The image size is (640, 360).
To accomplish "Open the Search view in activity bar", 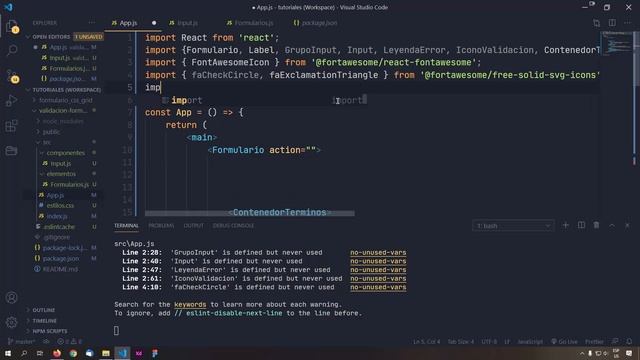I will coord(12,50).
